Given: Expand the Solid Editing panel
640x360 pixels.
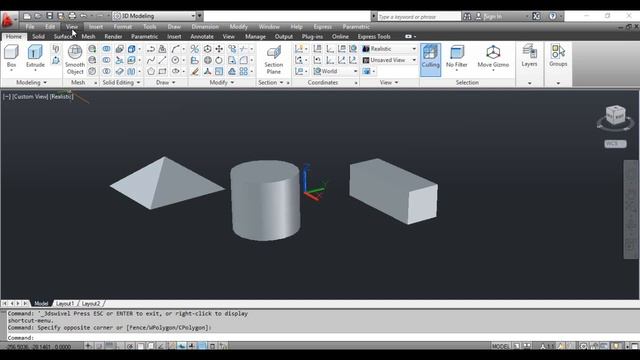Looking at the screenshot, I should [121, 82].
